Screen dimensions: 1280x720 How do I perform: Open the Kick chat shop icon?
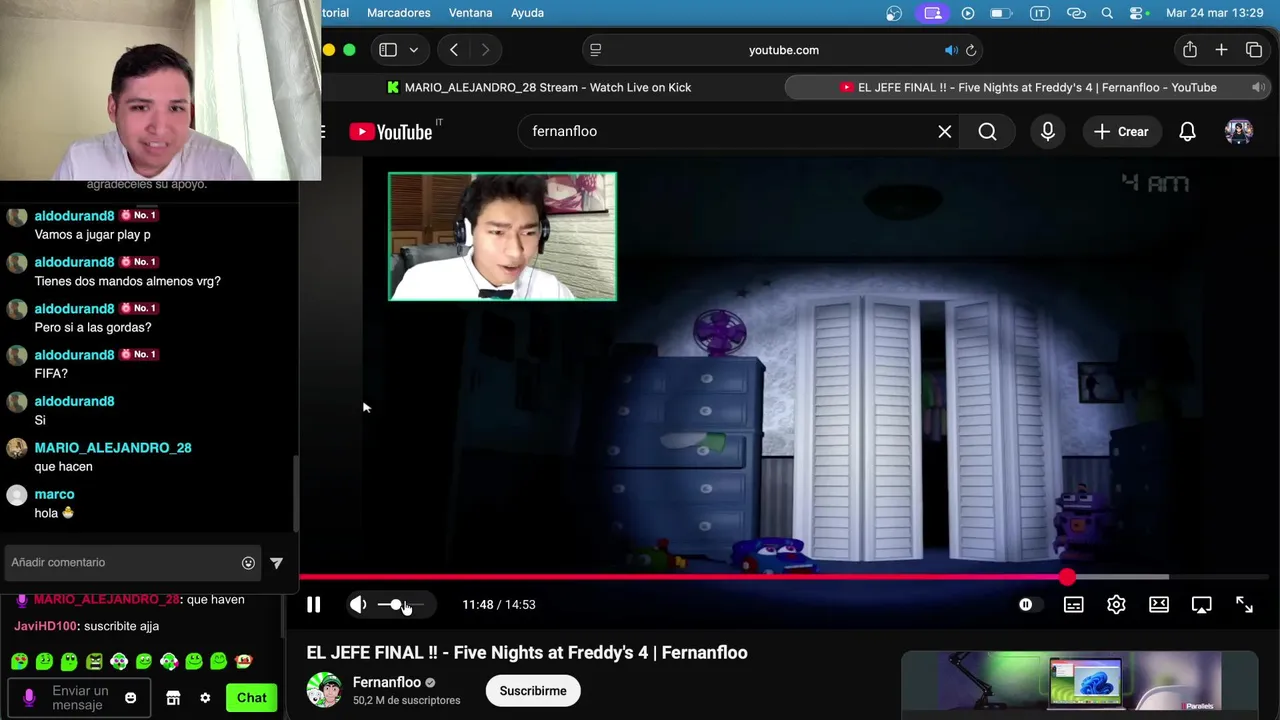click(x=173, y=698)
